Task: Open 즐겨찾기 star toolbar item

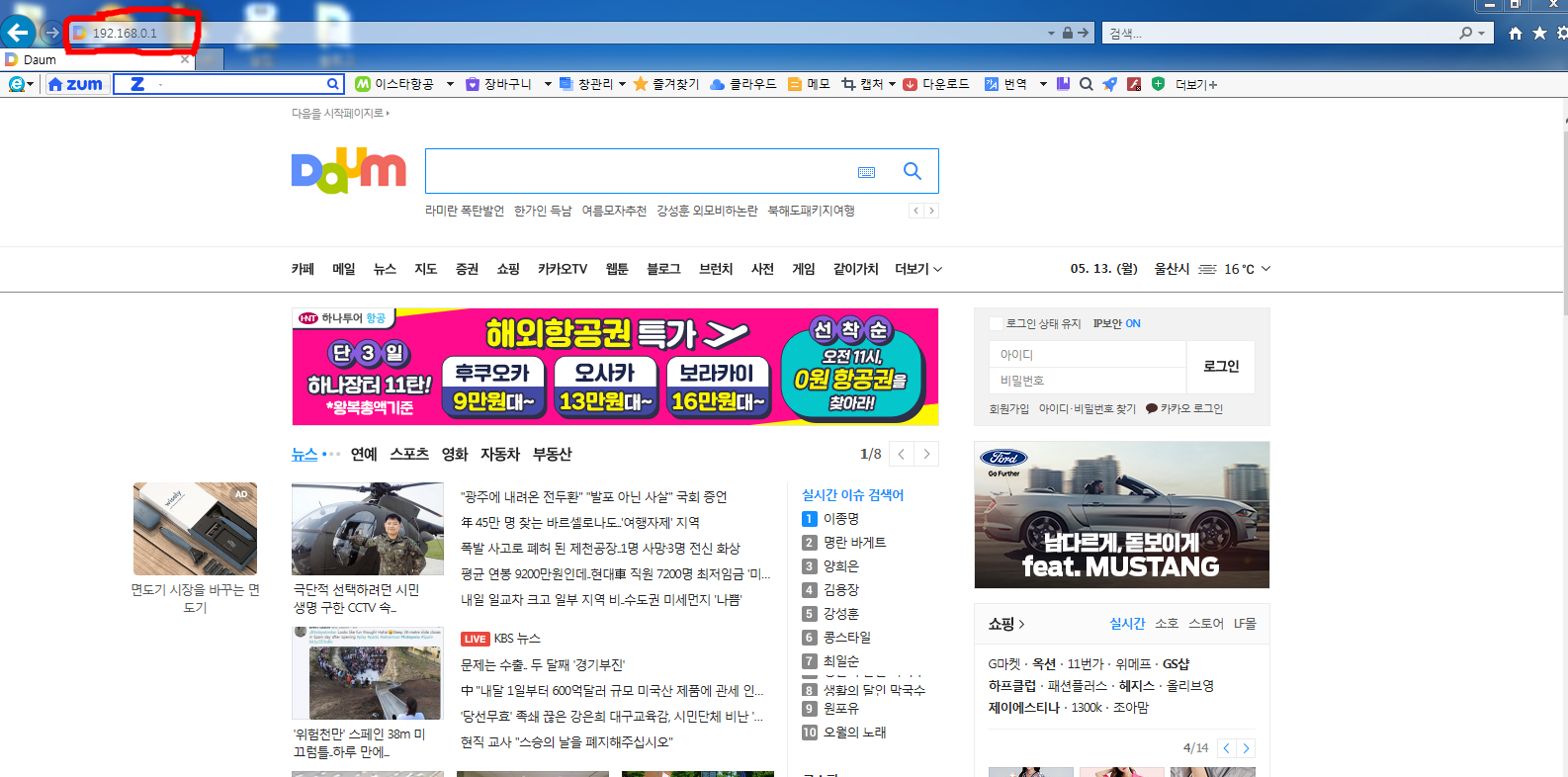Action: tap(666, 84)
